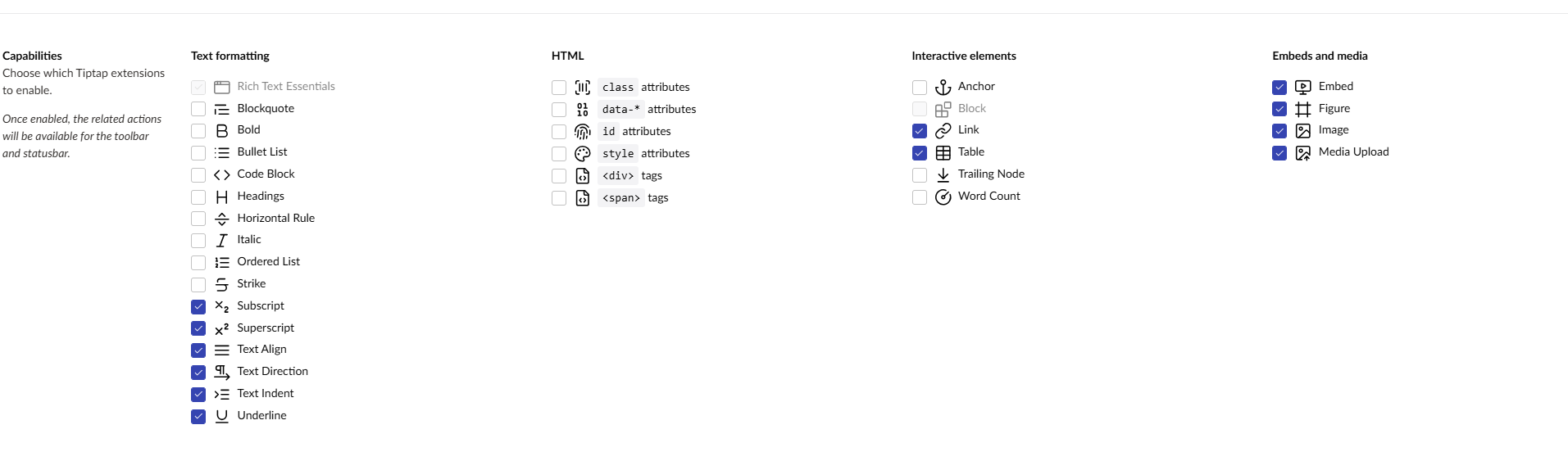Uncheck the Embed checkbox

point(1279,87)
